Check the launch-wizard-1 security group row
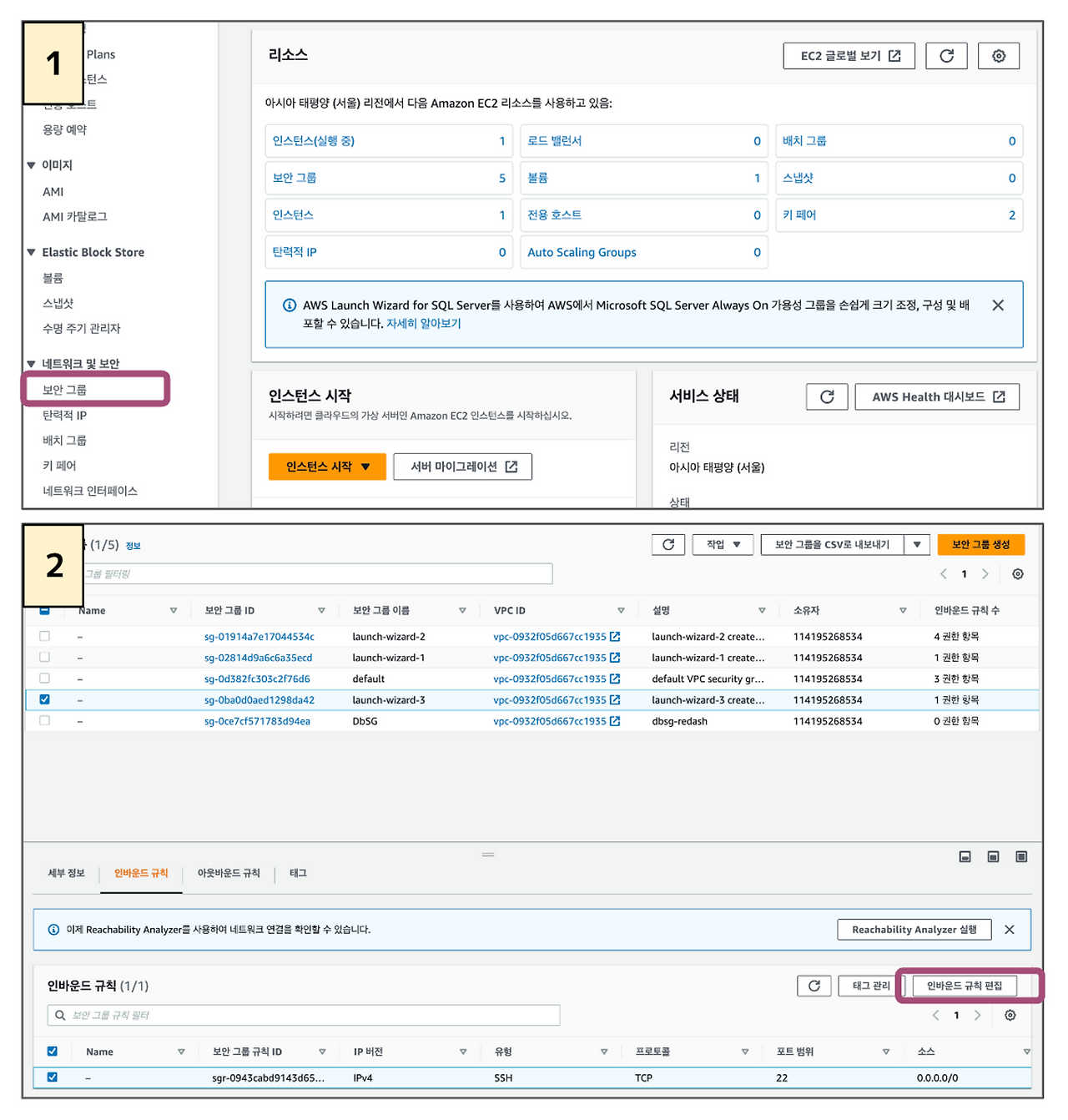This screenshot has height=1120, width=1068. [x=44, y=658]
